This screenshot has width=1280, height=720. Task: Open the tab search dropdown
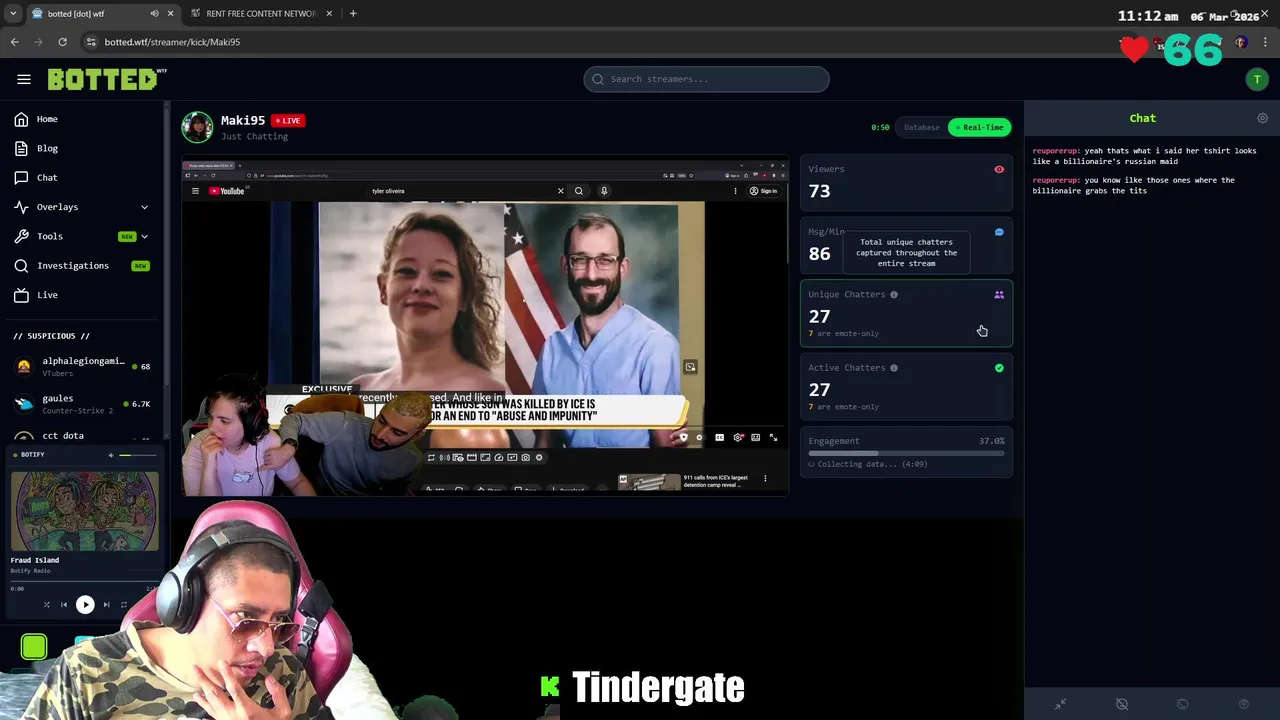pos(12,14)
